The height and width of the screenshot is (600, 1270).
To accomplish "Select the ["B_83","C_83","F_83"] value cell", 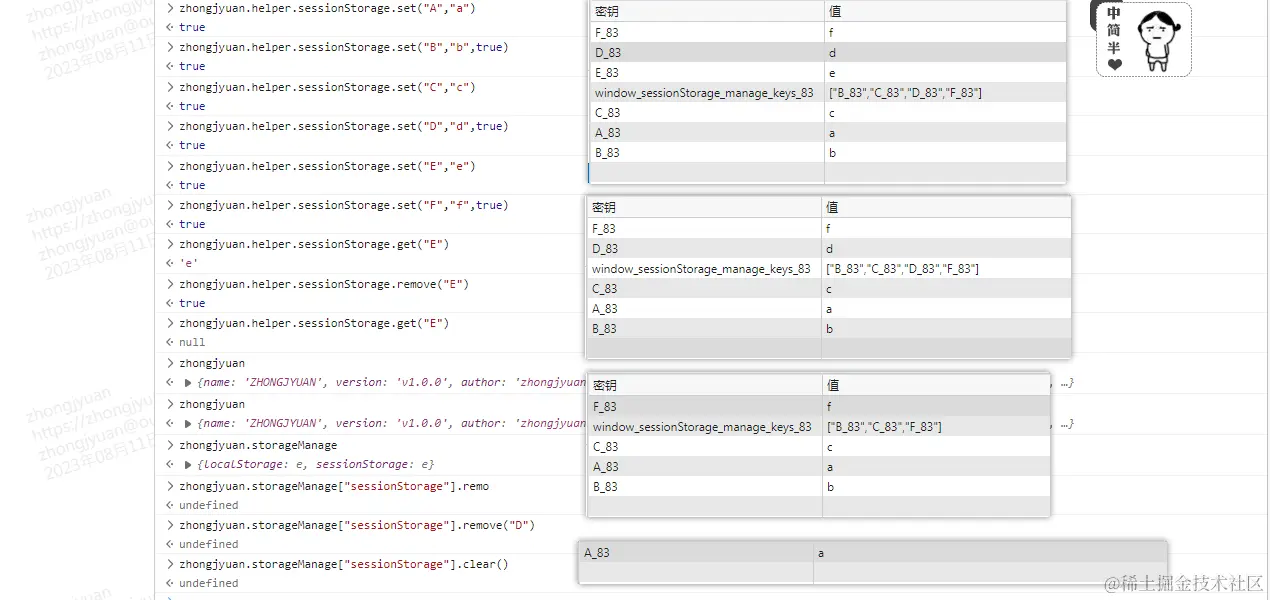I will click(x=936, y=427).
